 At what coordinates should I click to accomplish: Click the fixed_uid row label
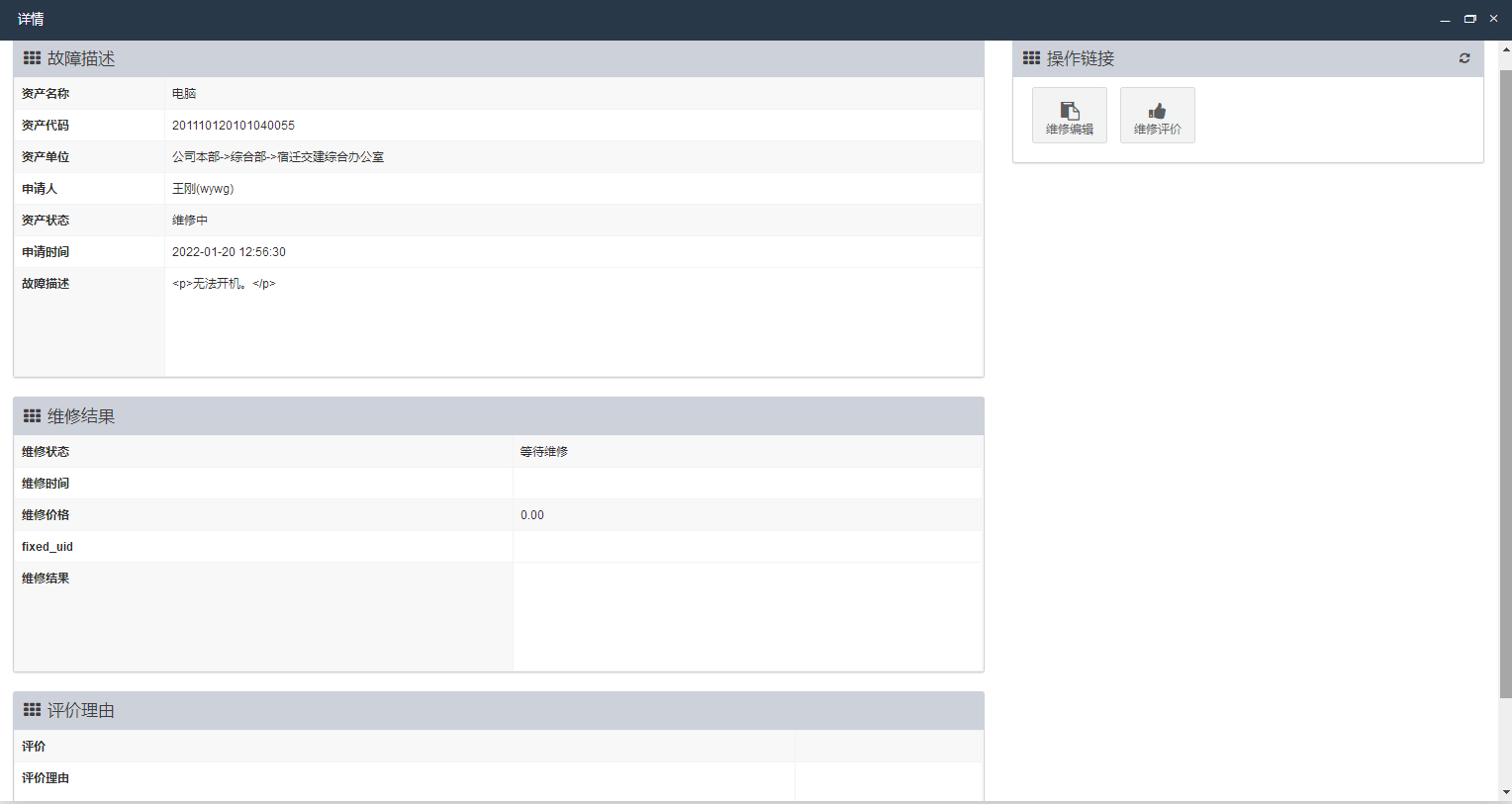pyautogui.click(x=47, y=547)
